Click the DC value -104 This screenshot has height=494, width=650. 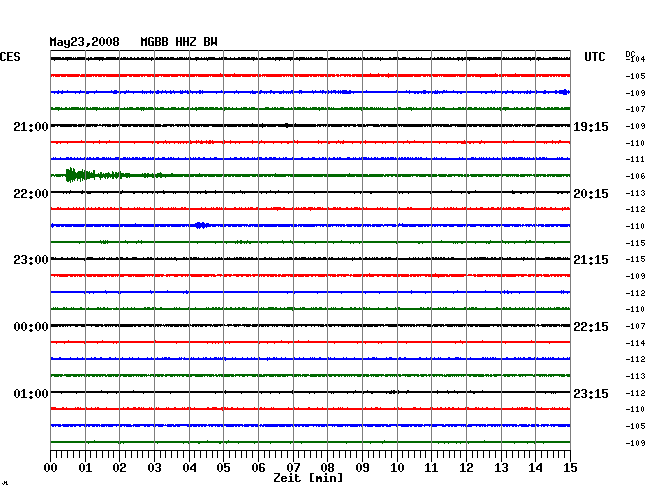point(635,59)
